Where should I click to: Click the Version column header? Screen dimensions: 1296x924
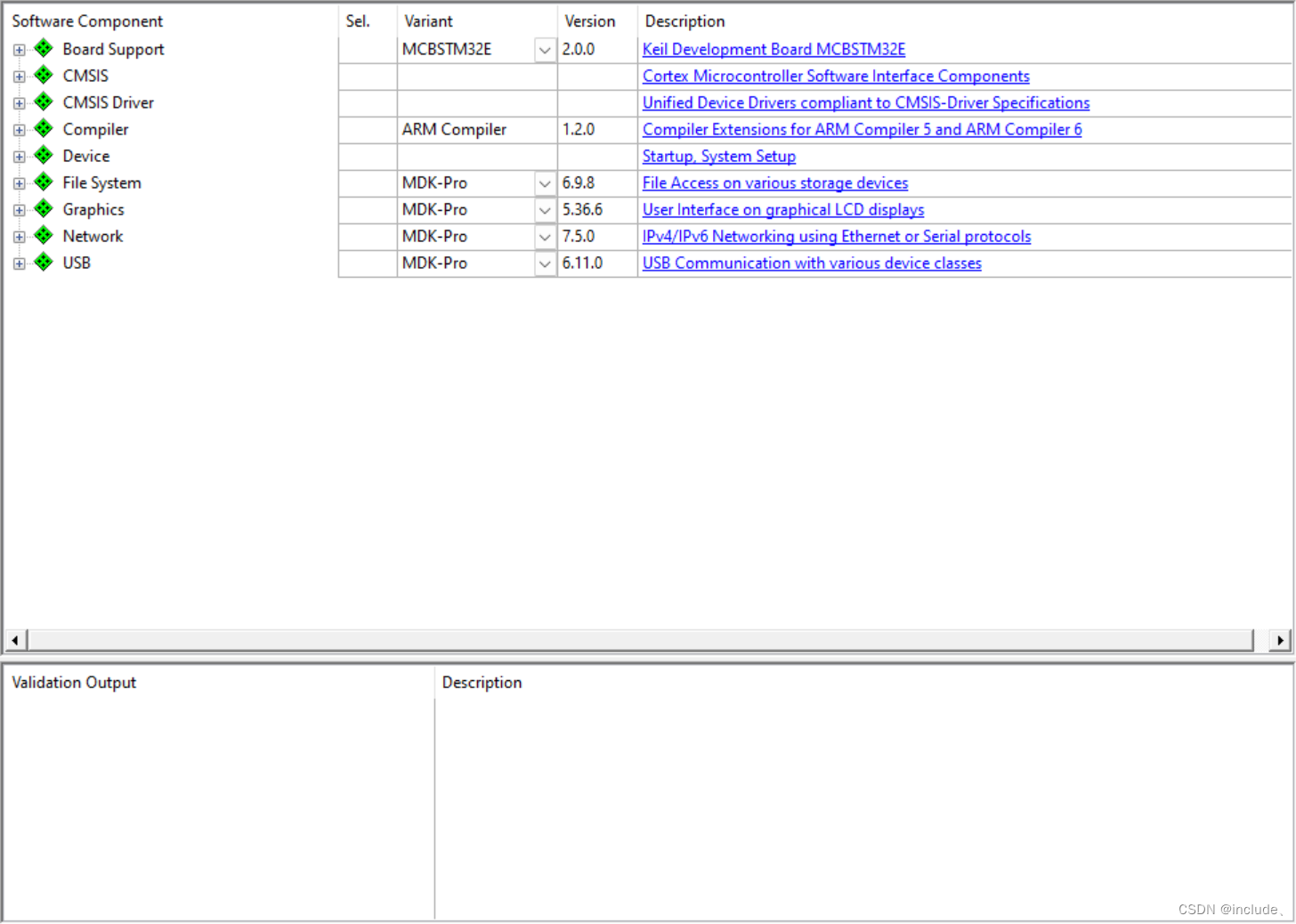click(x=597, y=20)
